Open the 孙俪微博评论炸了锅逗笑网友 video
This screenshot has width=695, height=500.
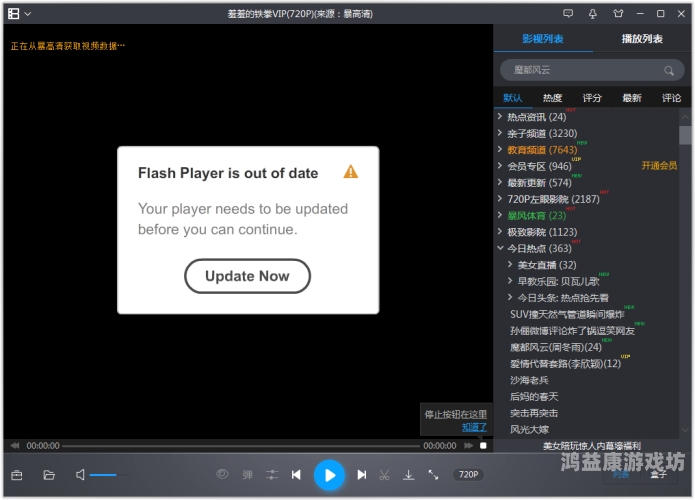click(572, 331)
